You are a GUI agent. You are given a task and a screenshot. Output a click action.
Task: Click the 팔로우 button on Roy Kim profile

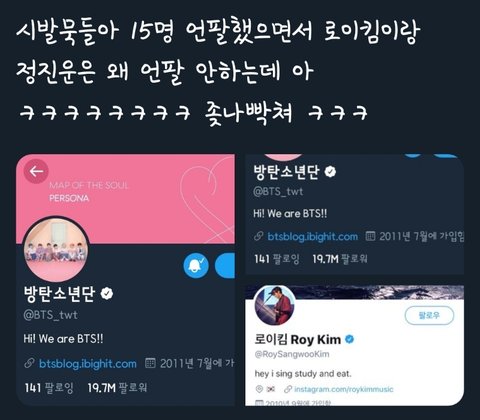429,315
